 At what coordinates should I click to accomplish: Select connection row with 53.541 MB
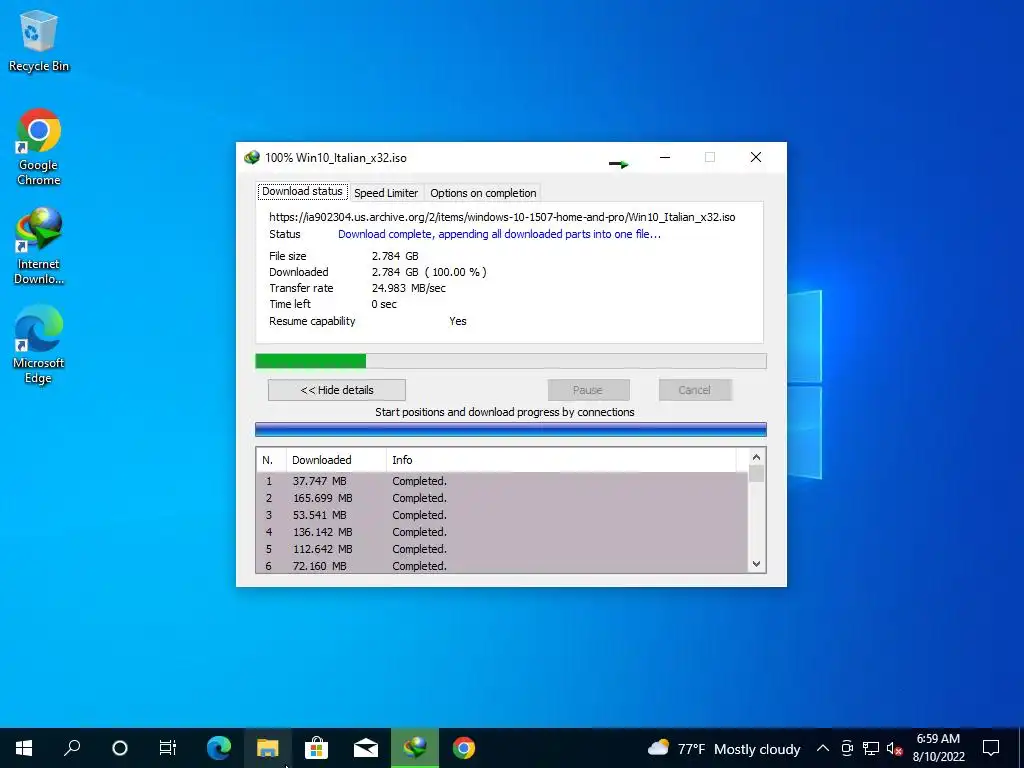(x=502, y=515)
